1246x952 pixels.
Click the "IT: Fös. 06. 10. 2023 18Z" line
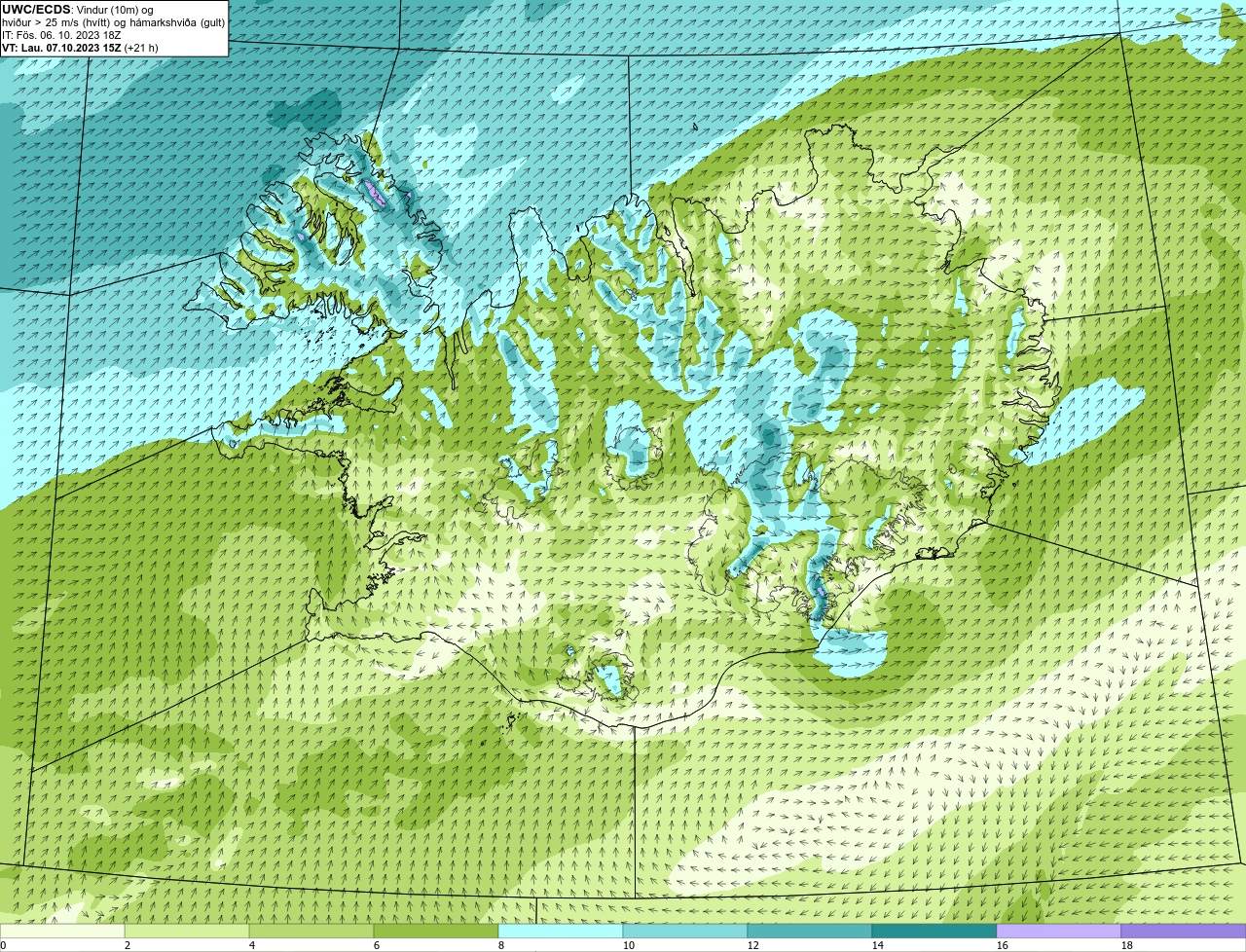click(61, 35)
